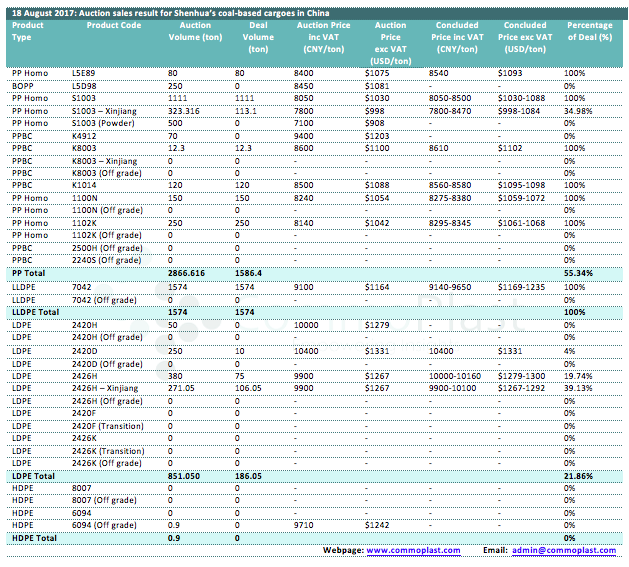This screenshot has height=567, width=629.
Task: Click the S1003 (Powder) product code cell
Action: [x=105, y=122]
